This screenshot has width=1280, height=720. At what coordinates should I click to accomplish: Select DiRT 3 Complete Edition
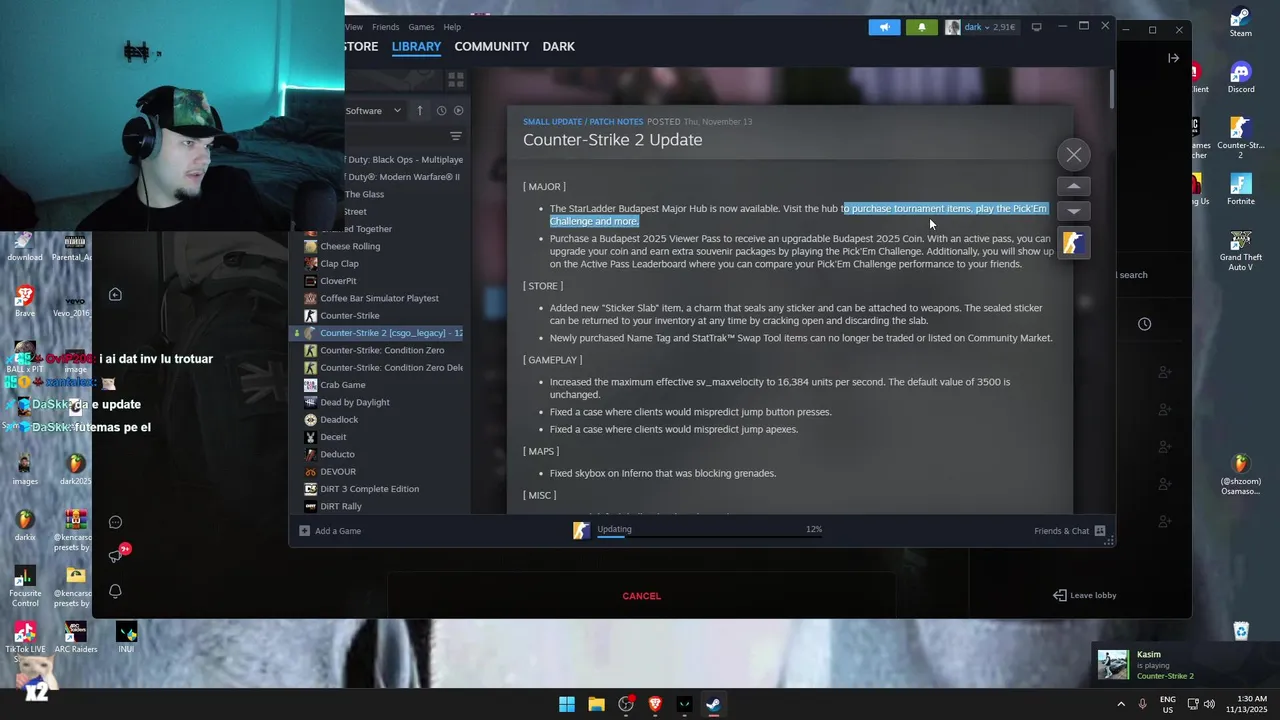[x=369, y=489]
